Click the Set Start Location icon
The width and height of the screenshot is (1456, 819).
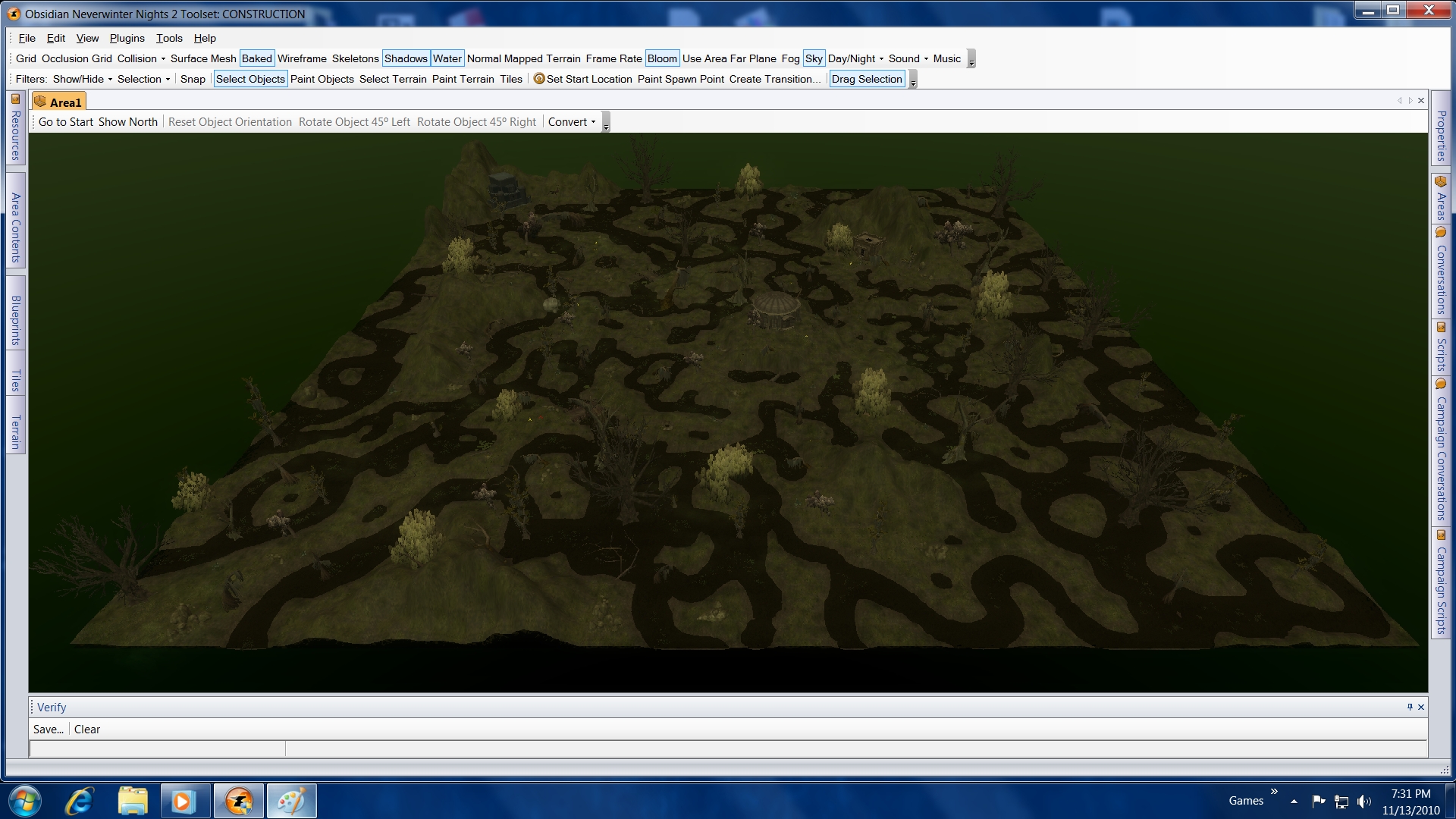coord(539,79)
